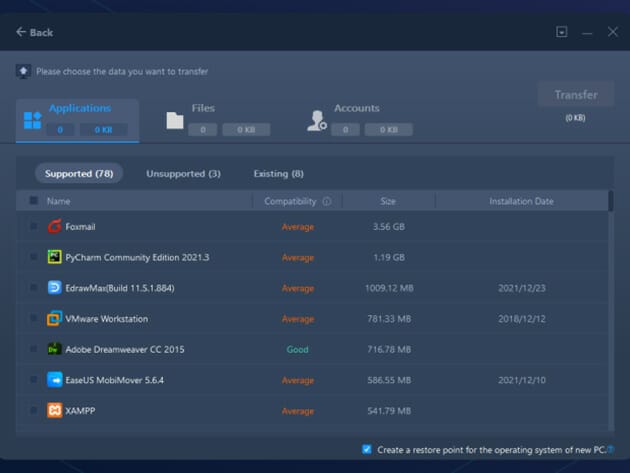Go Back to the previous screen
The height and width of the screenshot is (473, 630).
tap(34, 32)
